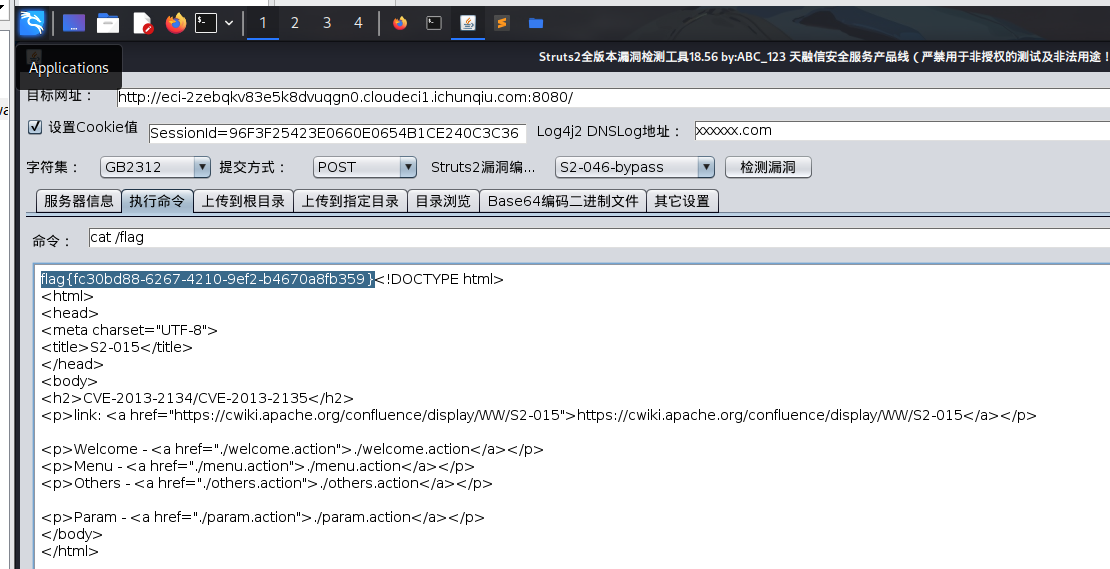Expand the terminal launcher dropdown arrow

(229, 23)
